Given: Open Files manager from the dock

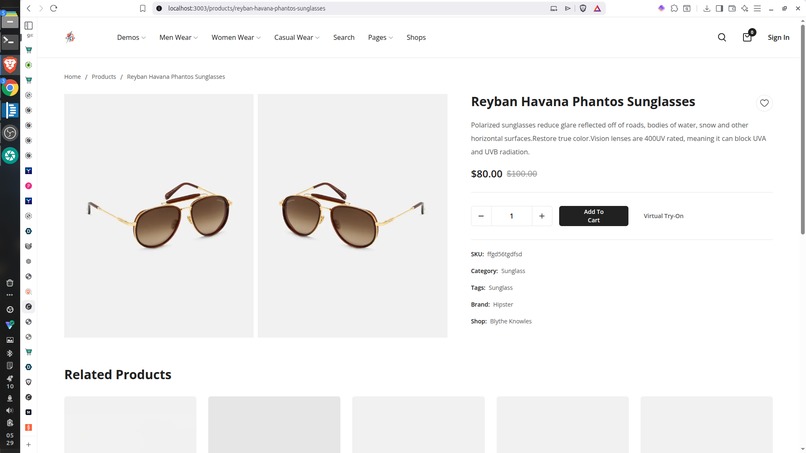Looking at the screenshot, I should tap(10, 21).
